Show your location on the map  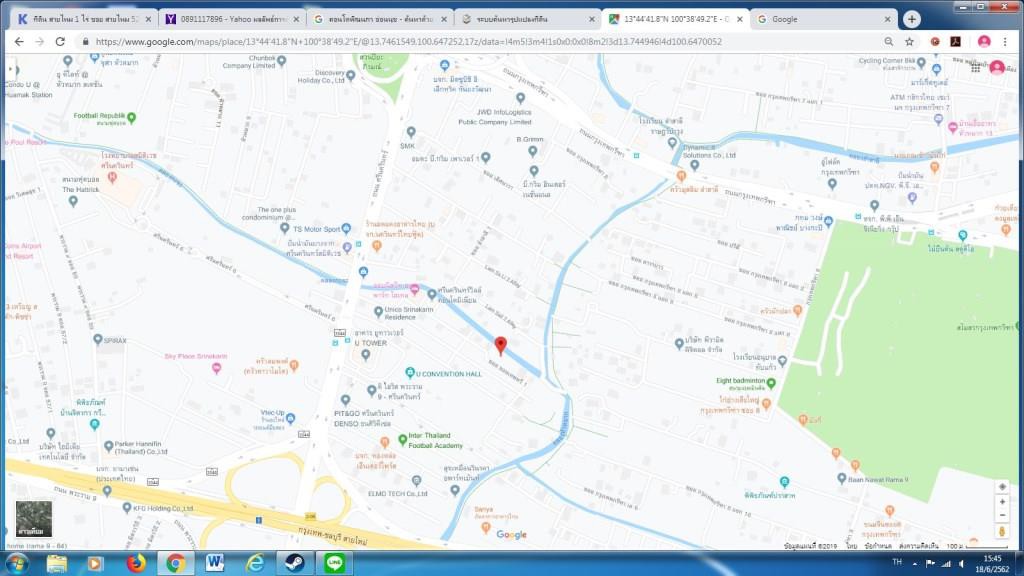pyautogui.click(x=1002, y=487)
